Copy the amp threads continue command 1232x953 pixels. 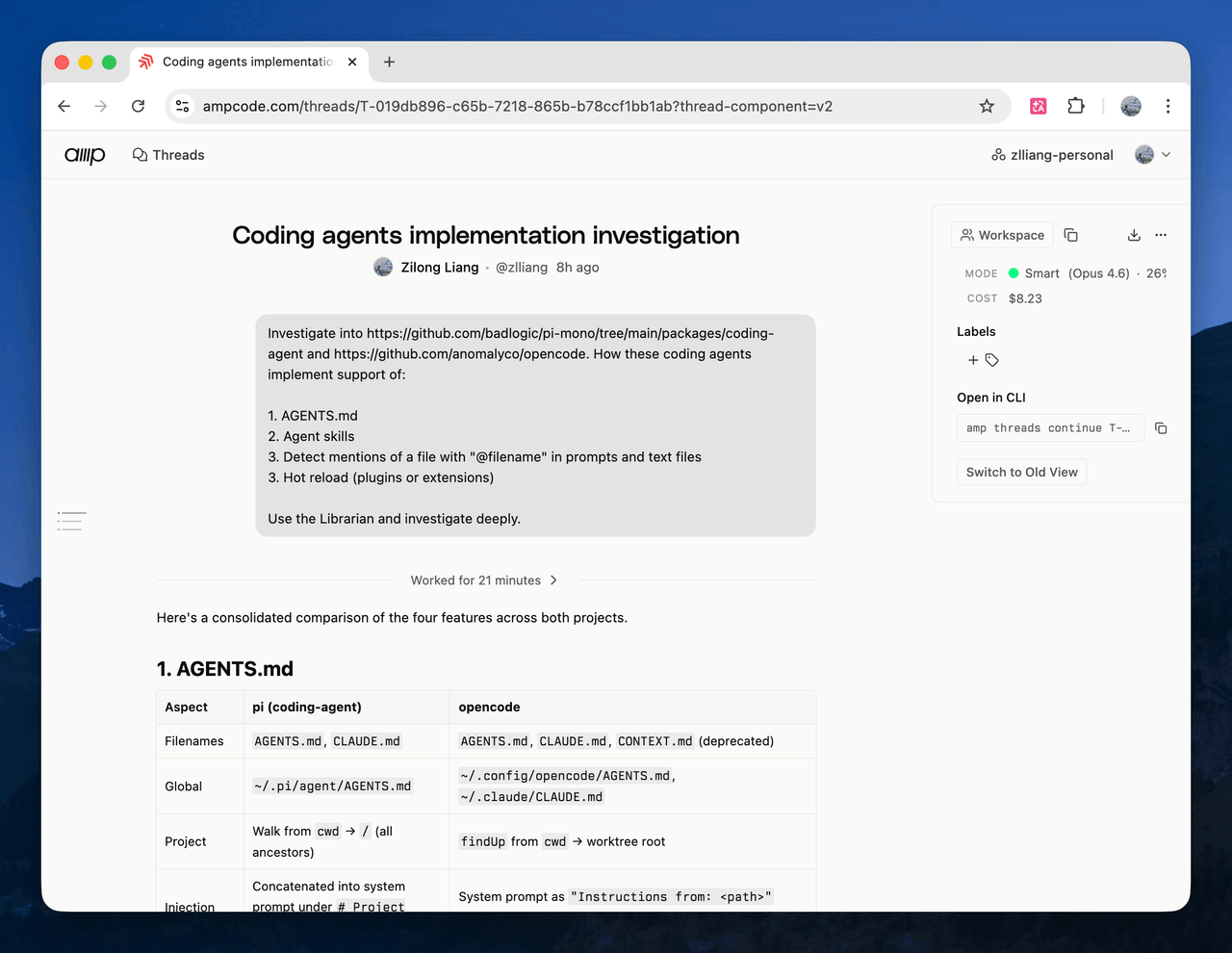point(1161,428)
